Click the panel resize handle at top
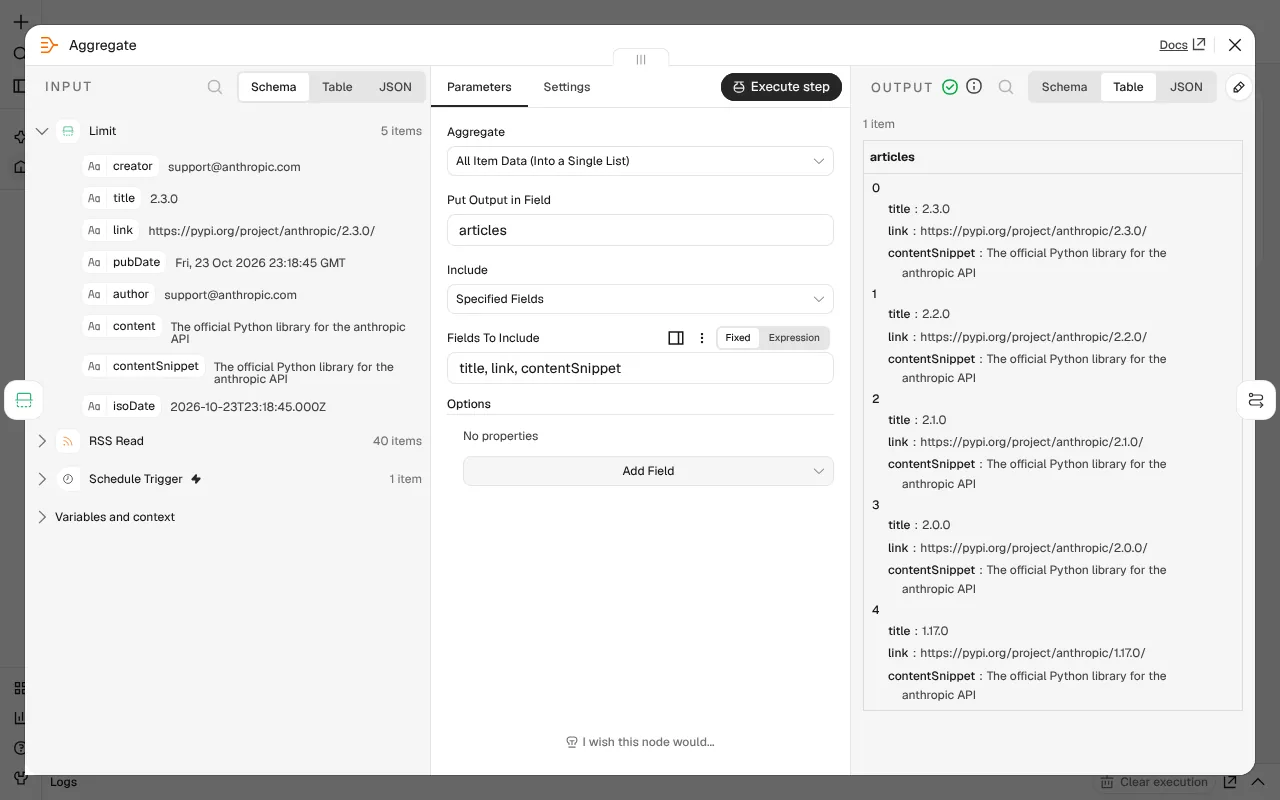Image resolution: width=1280 pixels, height=800 pixels. tap(641, 59)
